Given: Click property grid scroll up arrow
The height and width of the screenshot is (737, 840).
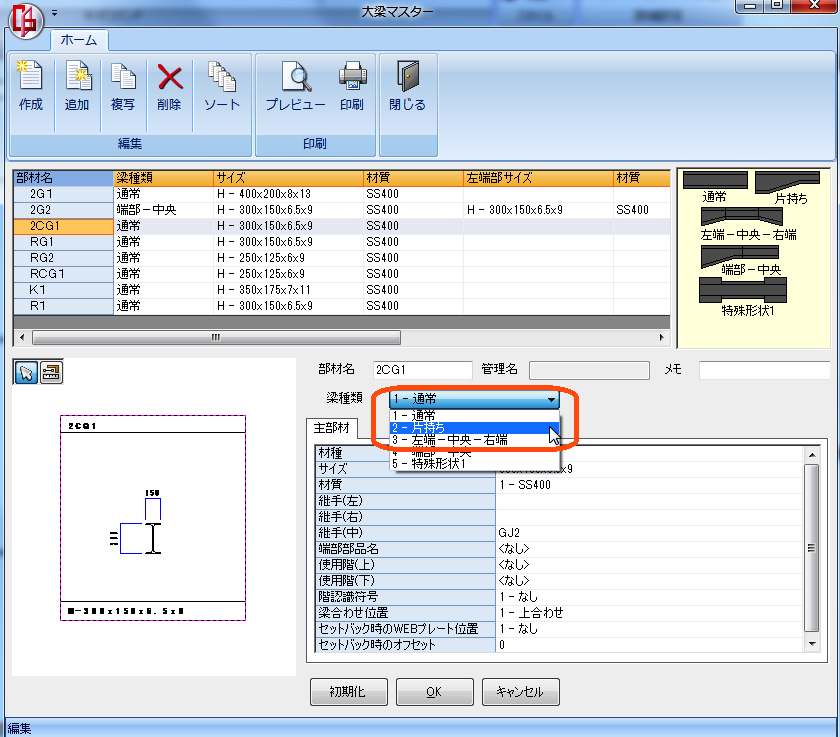Looking at the screenshot, I should coord(812,455).
